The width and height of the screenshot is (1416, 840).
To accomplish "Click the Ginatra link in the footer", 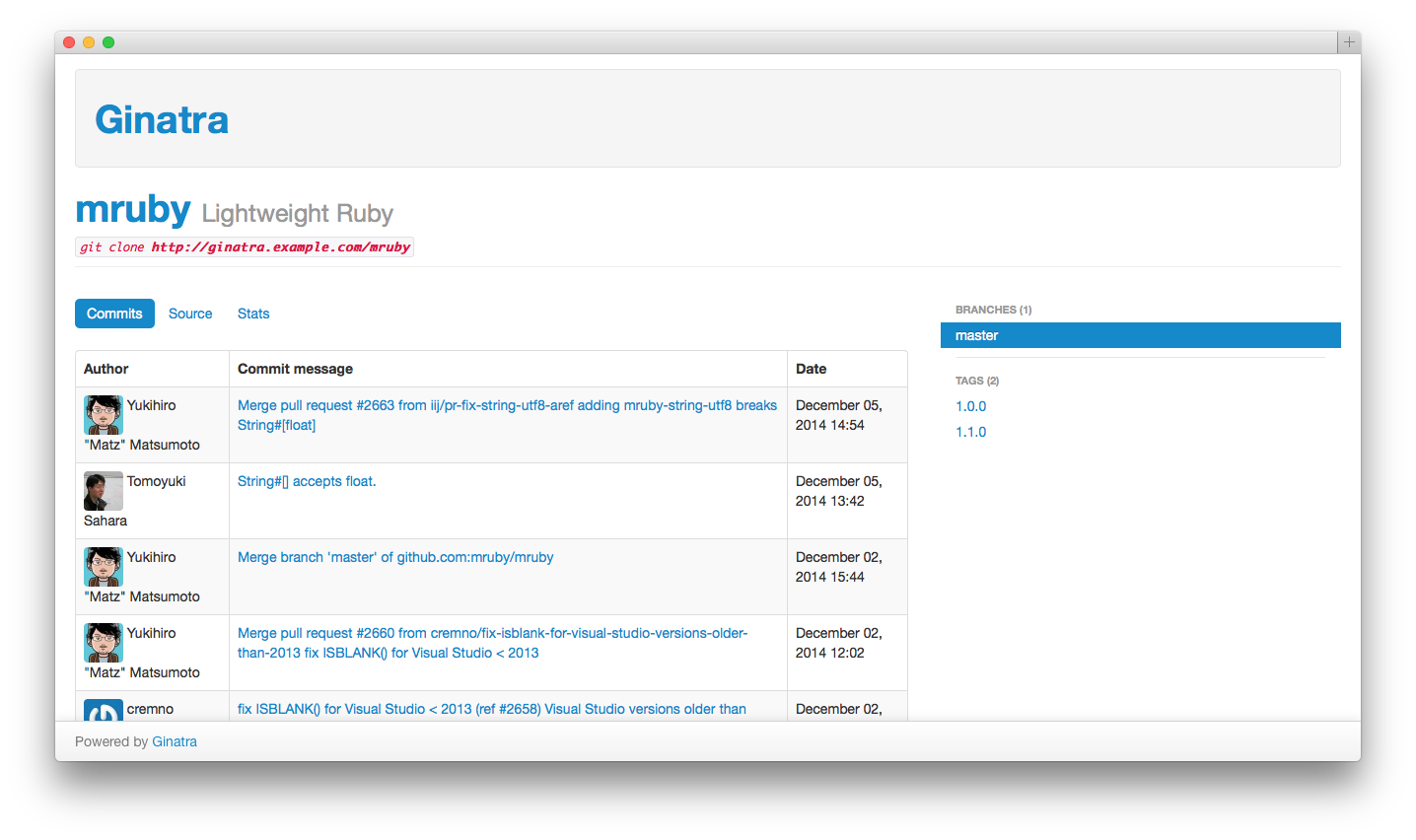I will [175, 741].
